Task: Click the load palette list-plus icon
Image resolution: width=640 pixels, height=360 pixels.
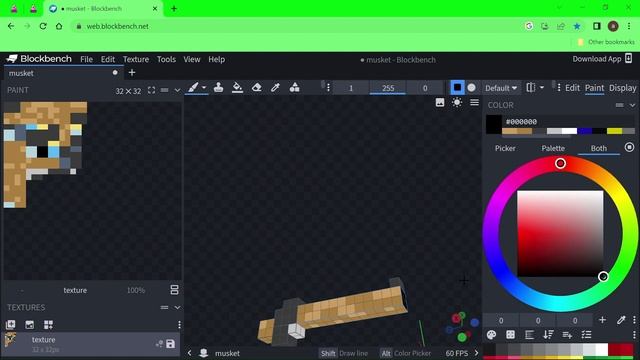Action: 567,335
